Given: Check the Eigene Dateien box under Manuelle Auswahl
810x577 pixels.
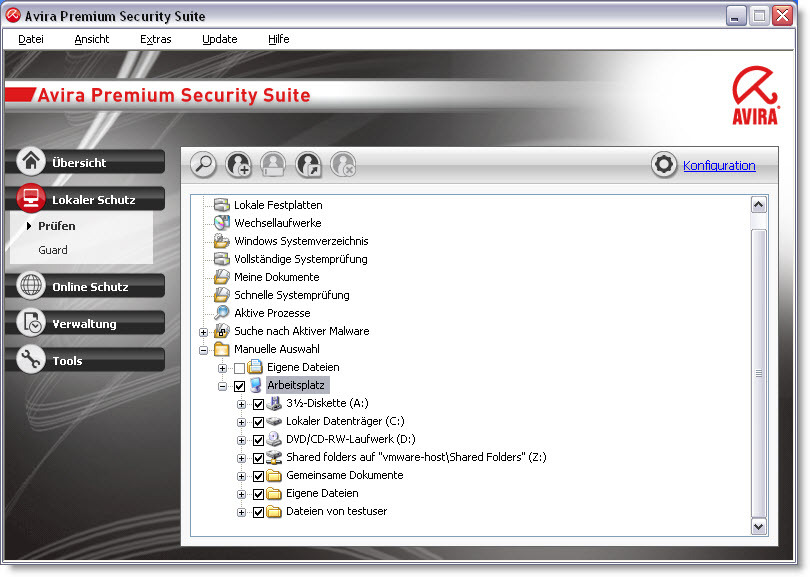Looking at the screenshot, I should [x=239, y=368].
